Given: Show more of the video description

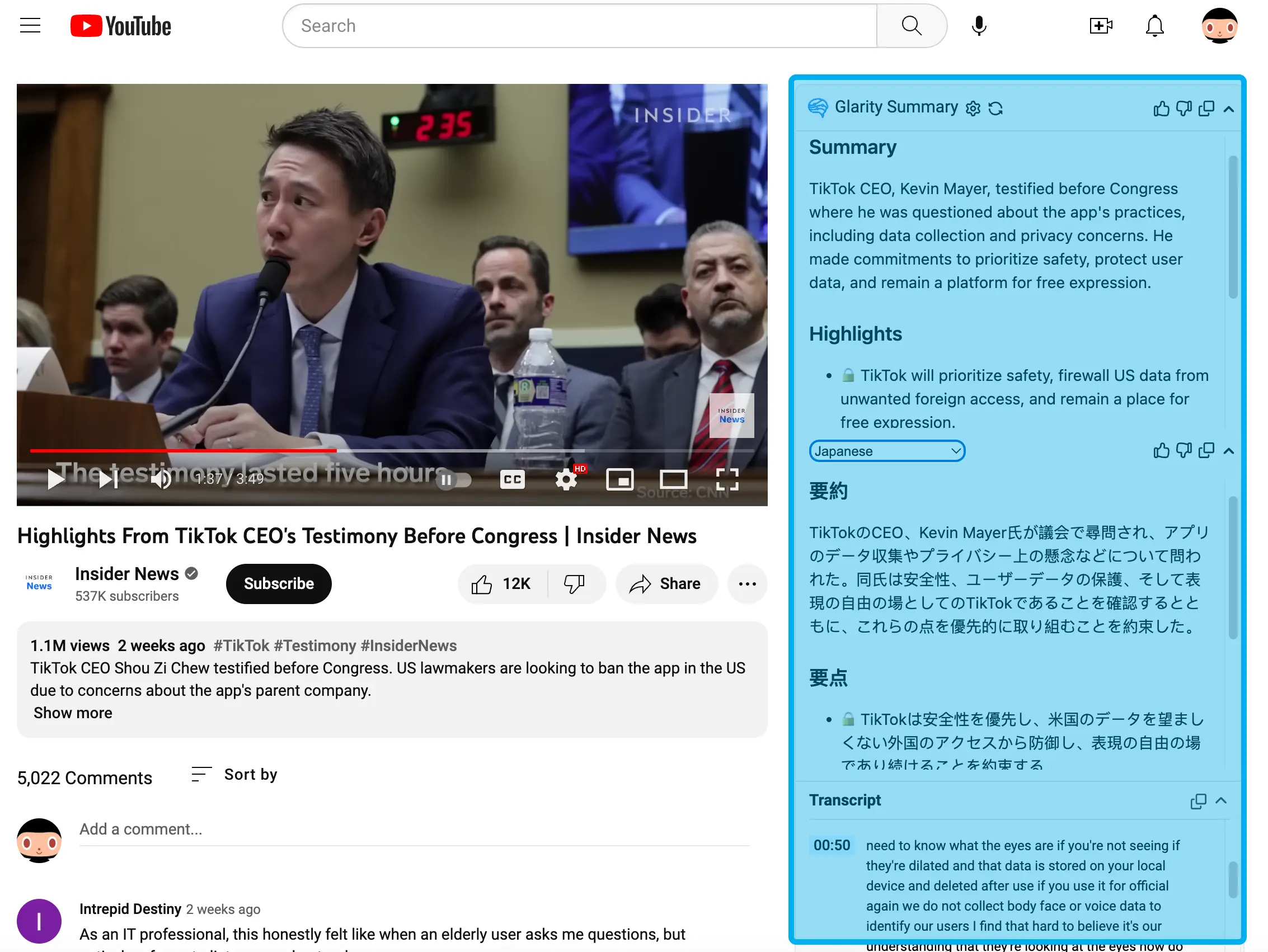Looking at the screenshot, I should 73,713.
